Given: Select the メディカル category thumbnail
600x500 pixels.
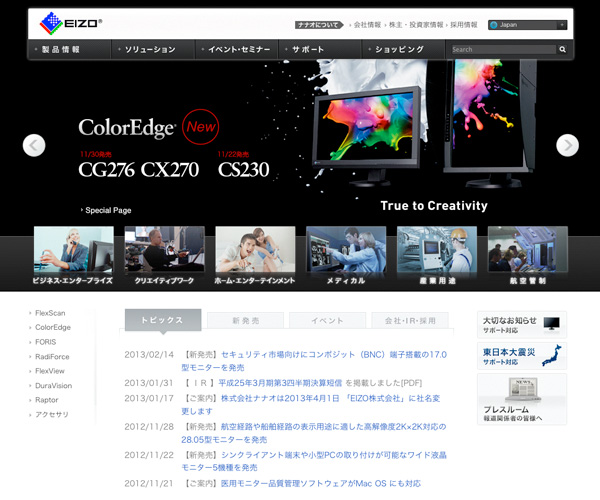Looking at the screenshot, I should tap(345, 258).
